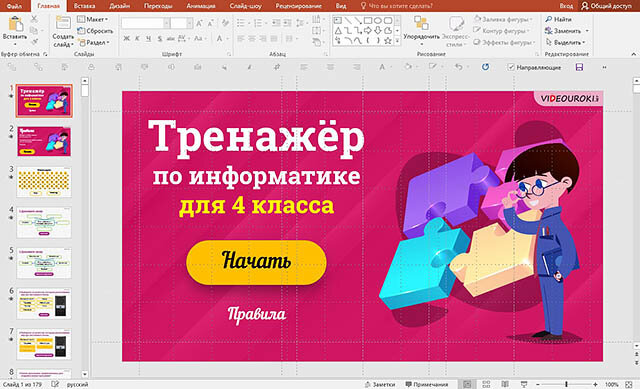Click the Text box shape icon in gallery
This screenshot has width=640, height=389.
(x=338, y=20)
